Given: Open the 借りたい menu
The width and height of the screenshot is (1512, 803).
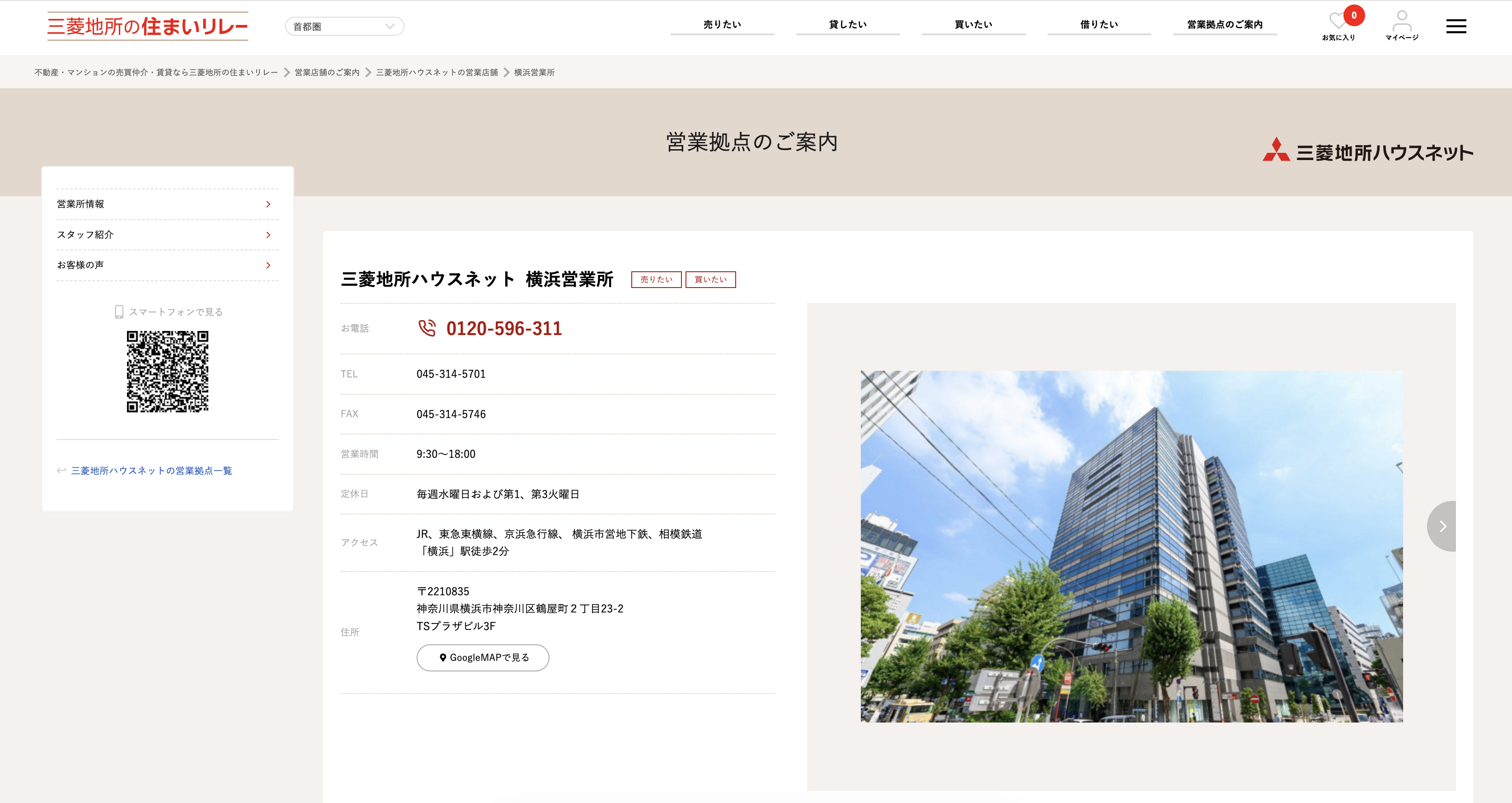Looking at the screenshot, I should tap(1099, 25).
